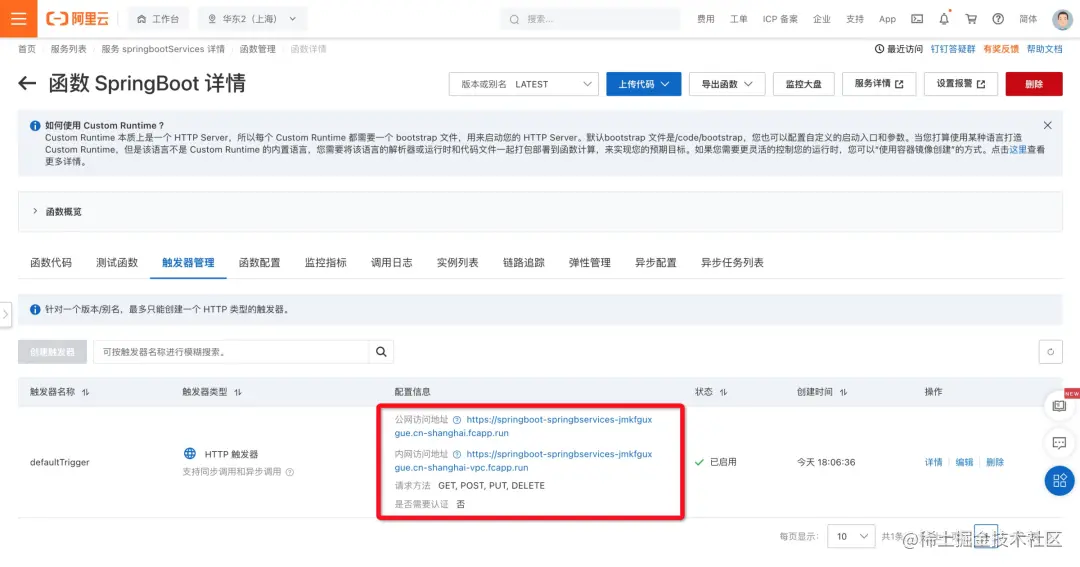Screen dimensions: 1080x567
Task: Go to 函数管理 breadcrumb
Action: coord(258,49)
